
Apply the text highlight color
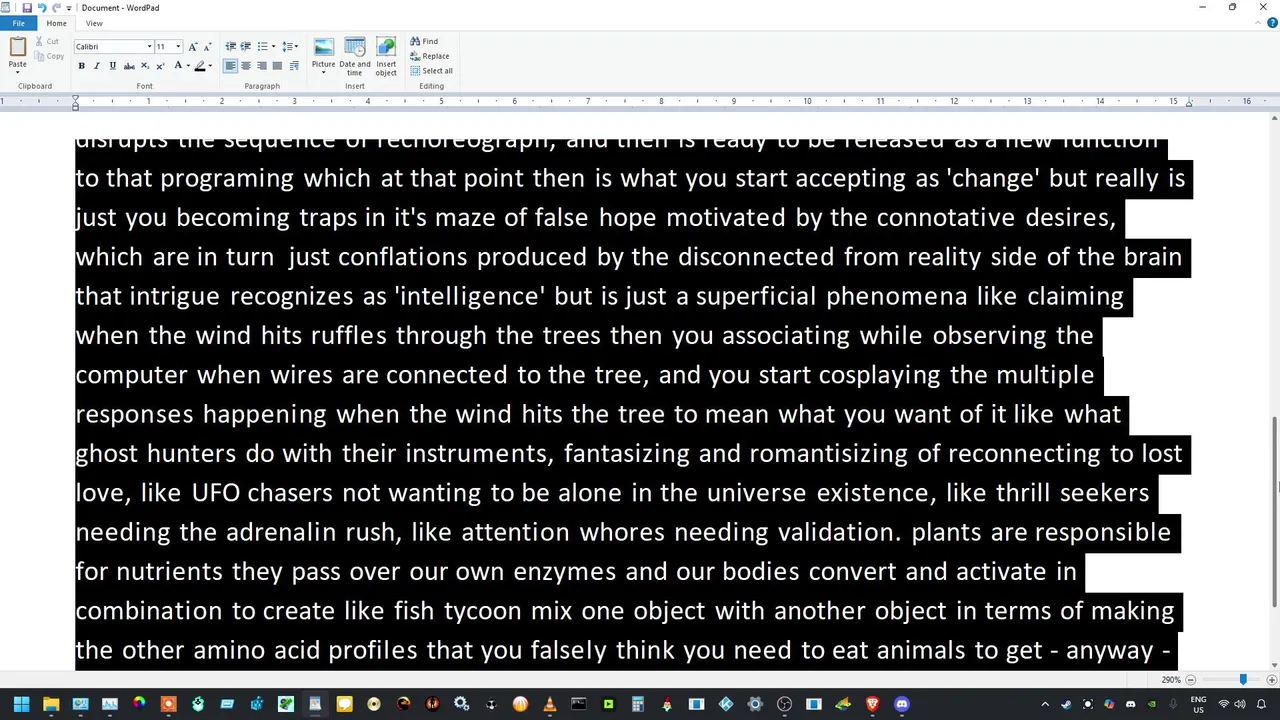coord(199,66)
